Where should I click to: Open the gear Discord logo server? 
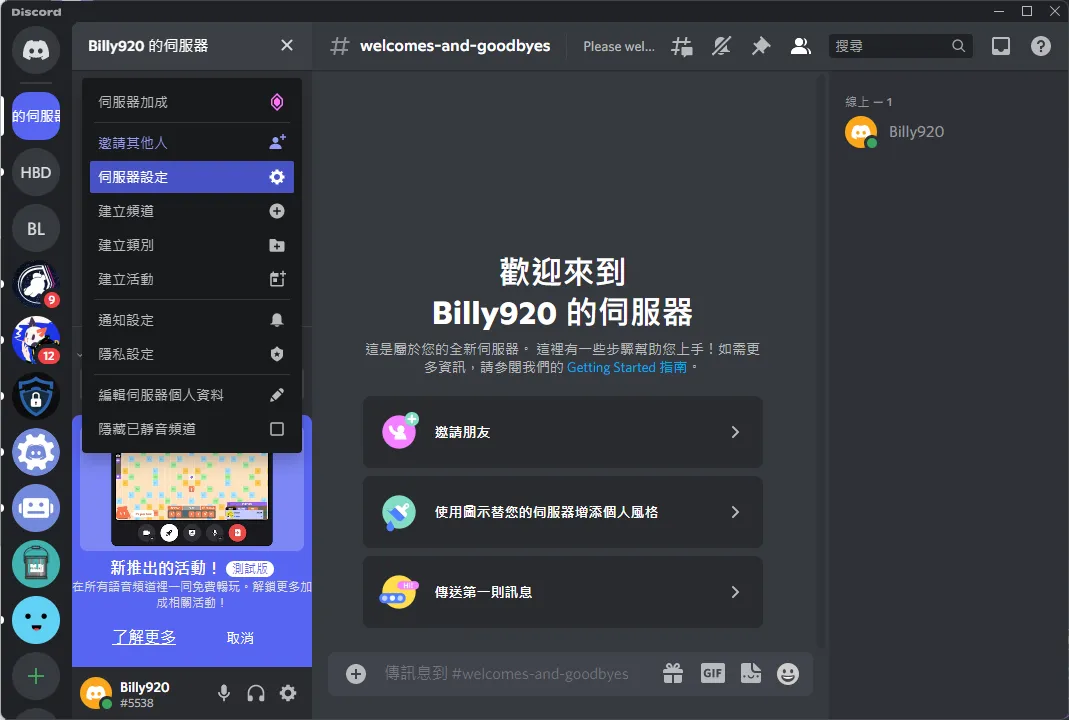click(36, 452)
